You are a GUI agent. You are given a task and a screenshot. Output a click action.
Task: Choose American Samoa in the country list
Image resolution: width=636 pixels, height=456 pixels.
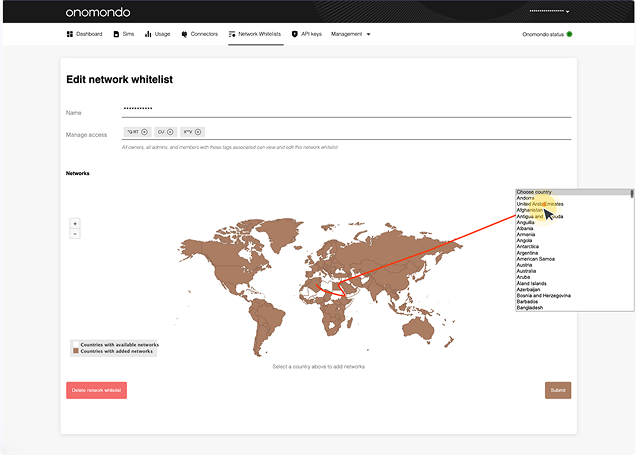(573, 259)
